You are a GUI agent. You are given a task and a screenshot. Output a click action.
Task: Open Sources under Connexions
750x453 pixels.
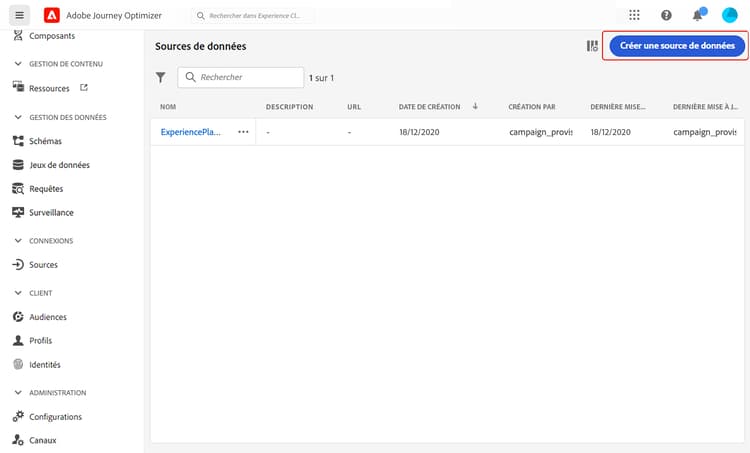click(x=43, y=265)
